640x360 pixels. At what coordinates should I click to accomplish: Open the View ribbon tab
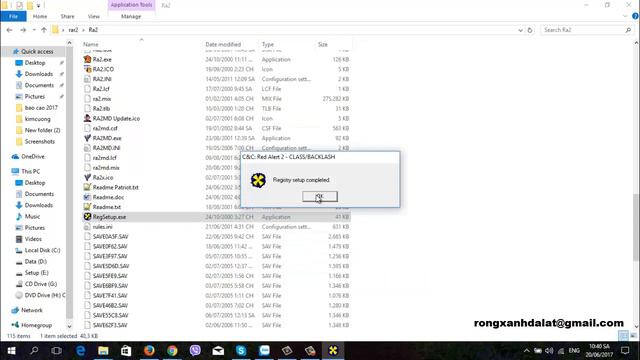93,16
